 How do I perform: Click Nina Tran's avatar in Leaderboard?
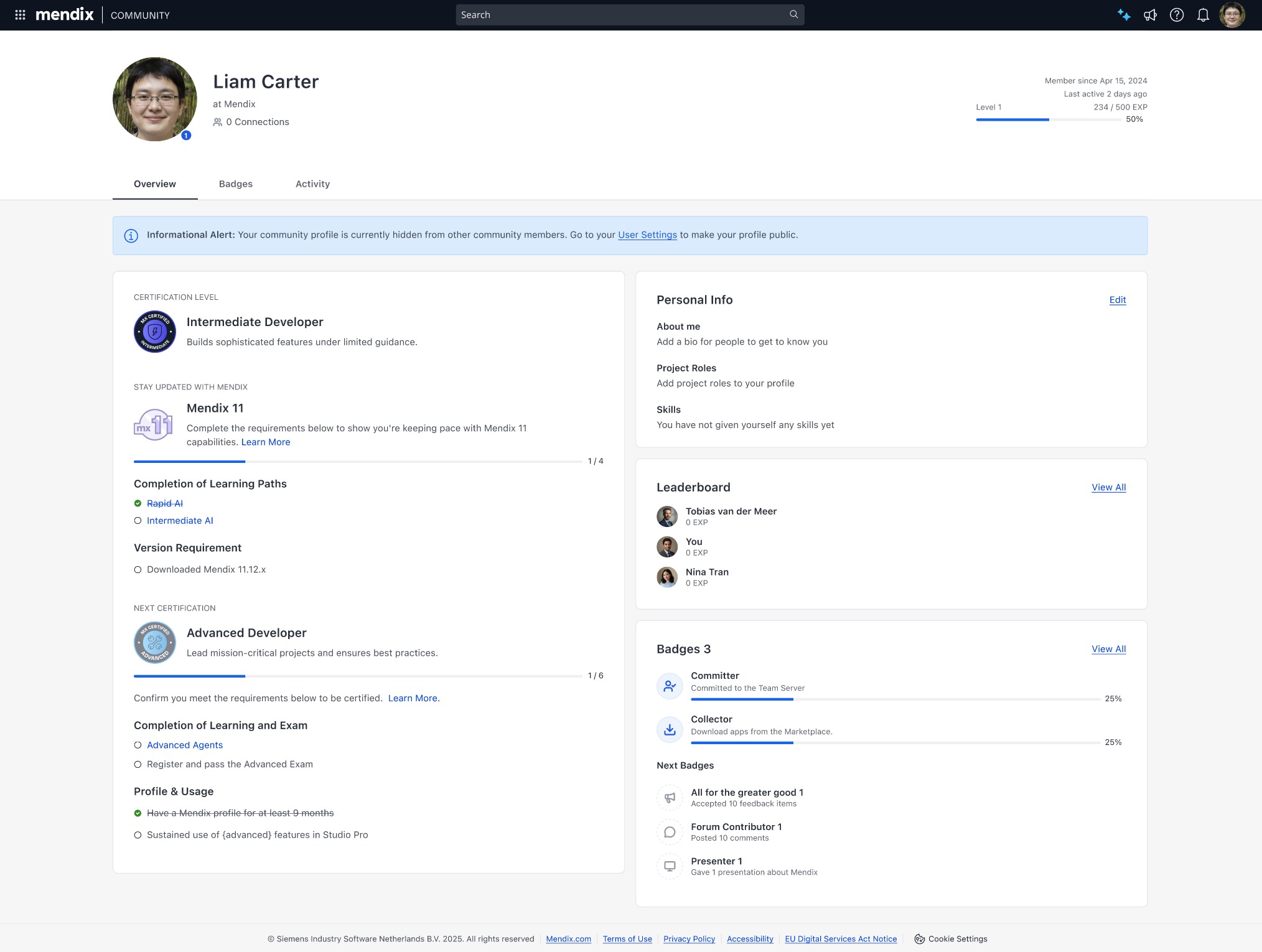pos(667,577)
